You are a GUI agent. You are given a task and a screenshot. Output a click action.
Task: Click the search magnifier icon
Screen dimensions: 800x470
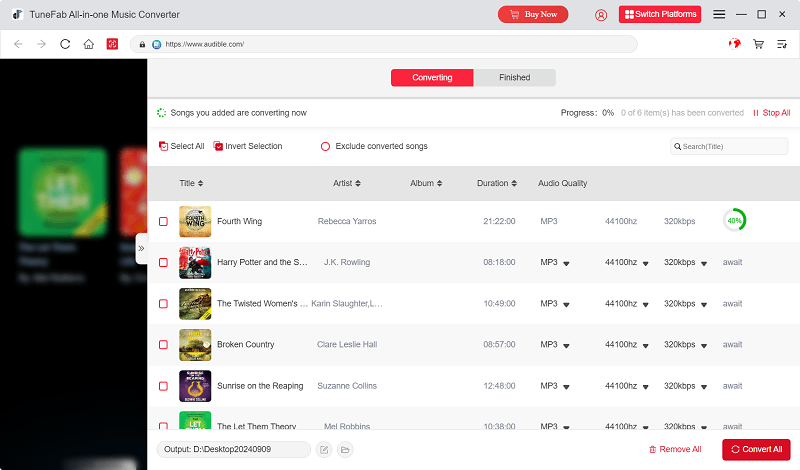click(x=678, y=146)
